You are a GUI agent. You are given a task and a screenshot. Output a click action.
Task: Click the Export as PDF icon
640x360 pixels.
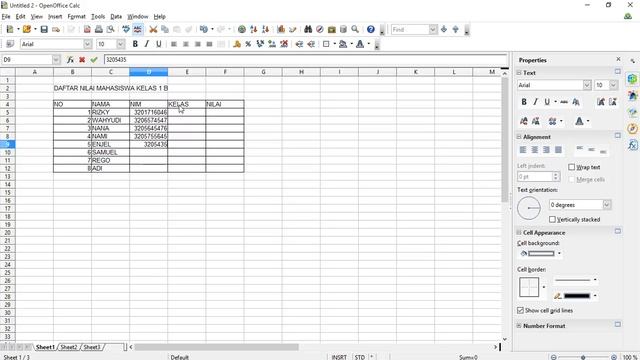coord(87,29)
